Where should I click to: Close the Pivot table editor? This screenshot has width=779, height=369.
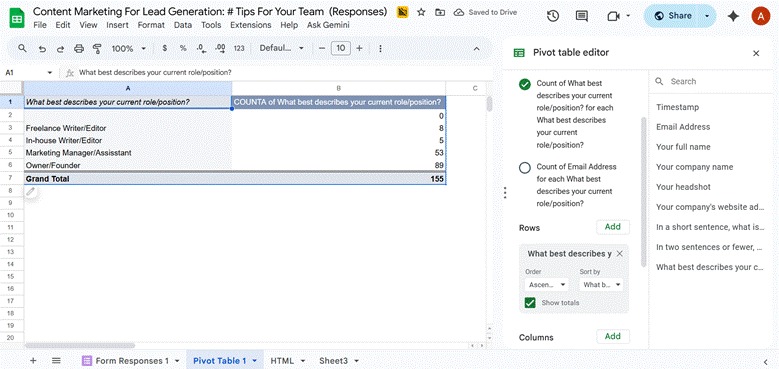[x=756, y=53]
